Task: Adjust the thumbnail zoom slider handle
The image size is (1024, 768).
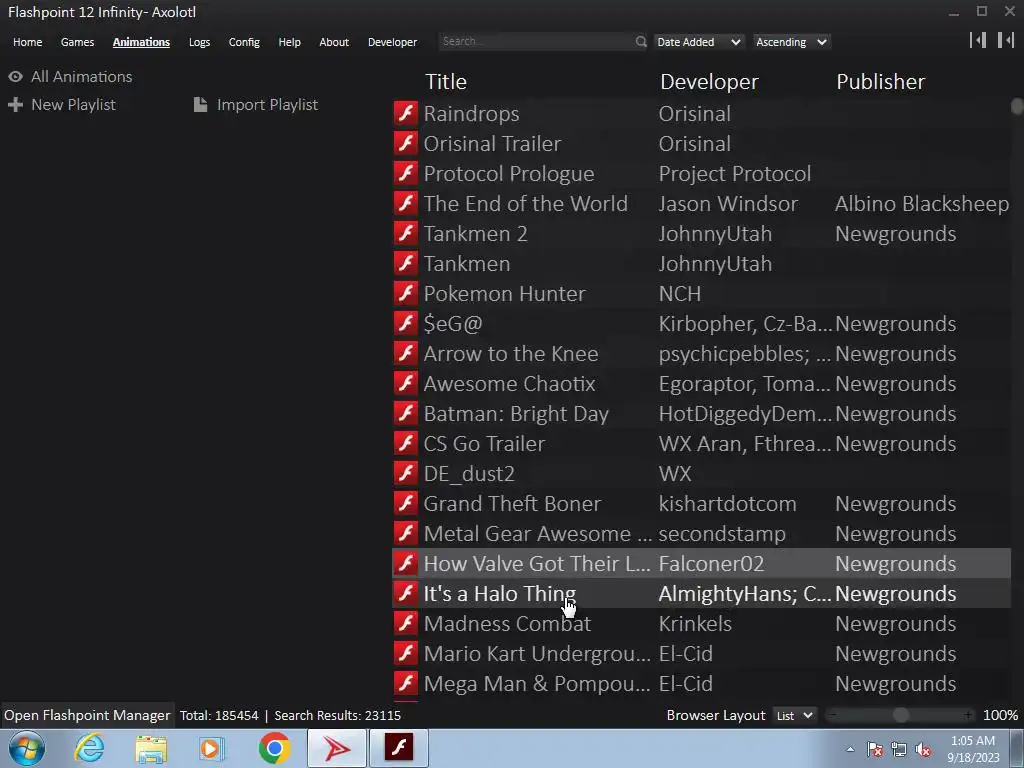Action: point(901,716)
